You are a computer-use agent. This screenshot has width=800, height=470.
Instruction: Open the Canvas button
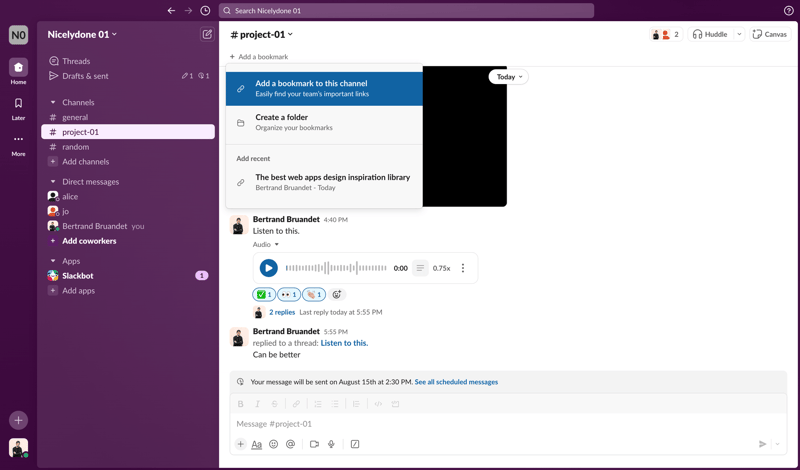(x=770, y=34)
